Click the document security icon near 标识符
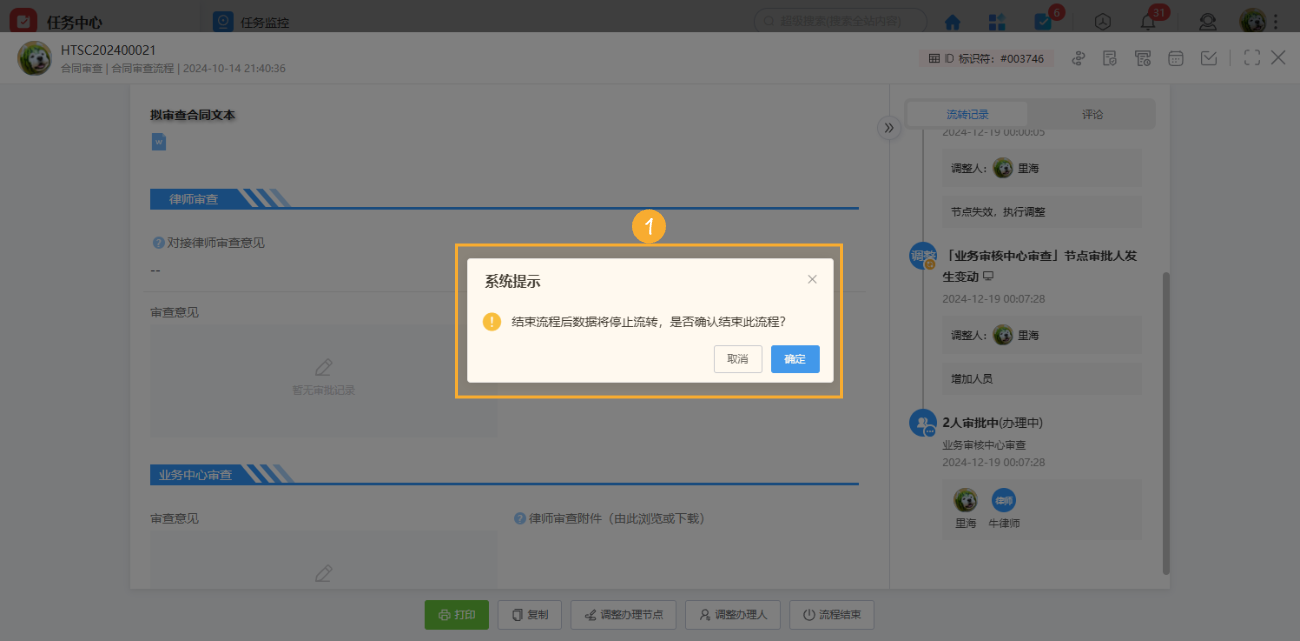The image size is (1300, 641). tap(1109, 58)
